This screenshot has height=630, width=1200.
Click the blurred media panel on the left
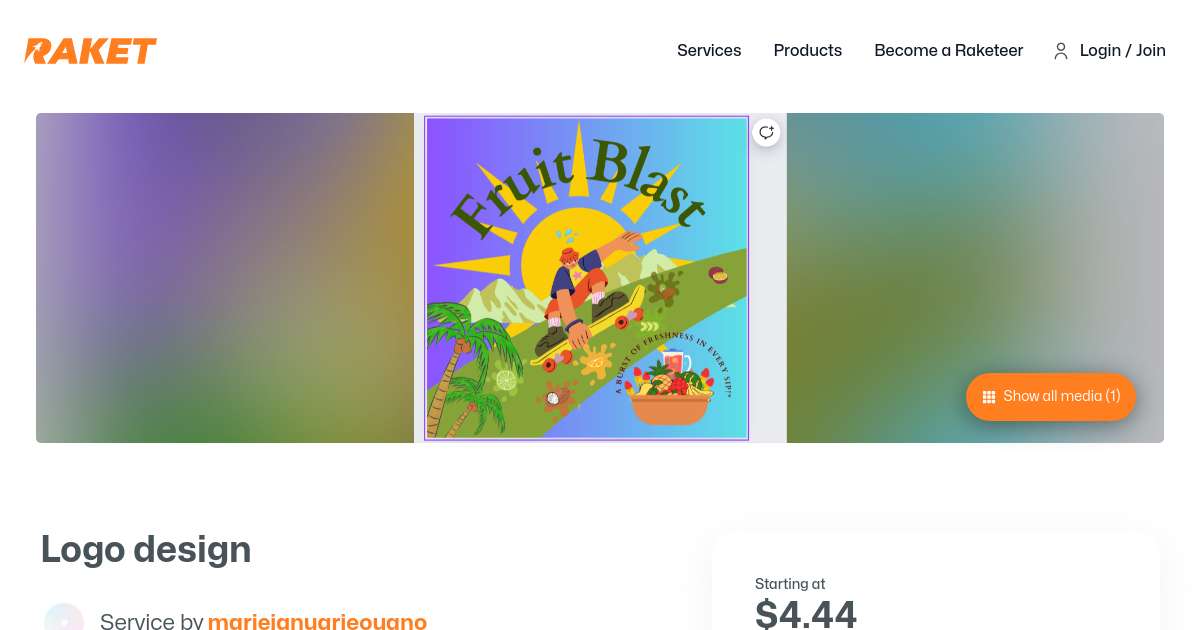tap(225, 278)
